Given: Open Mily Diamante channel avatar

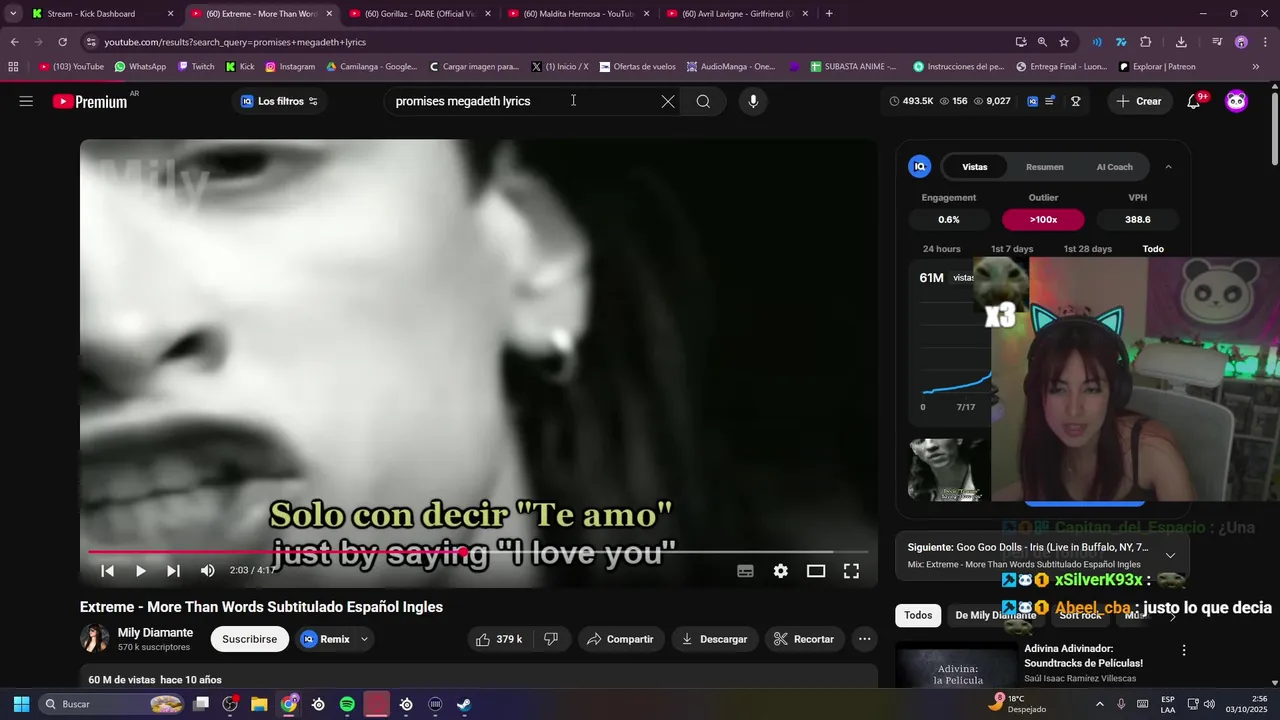Looking at the screenshot, I should 95,638.
